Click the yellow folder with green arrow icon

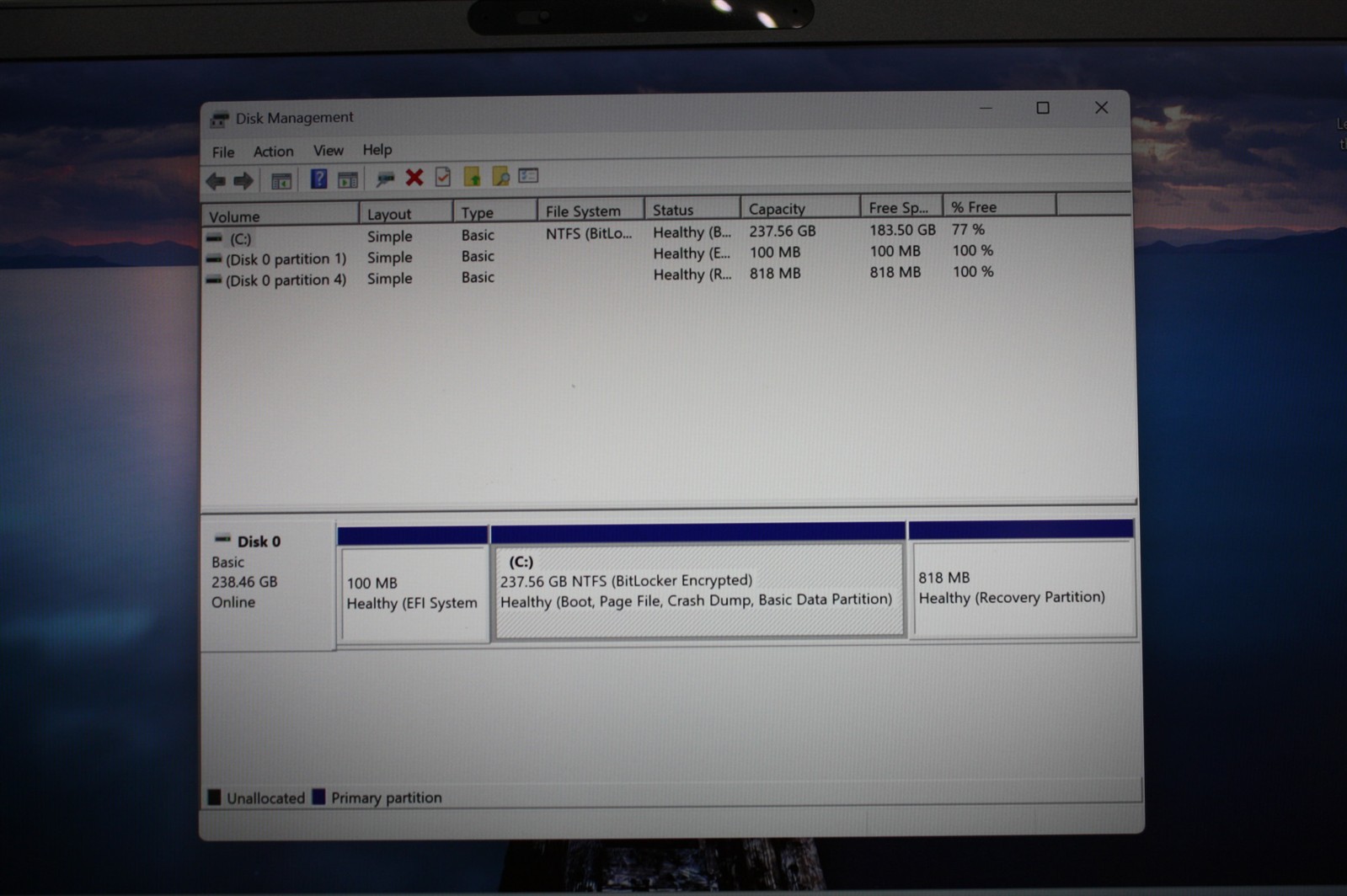pos(472,176)
